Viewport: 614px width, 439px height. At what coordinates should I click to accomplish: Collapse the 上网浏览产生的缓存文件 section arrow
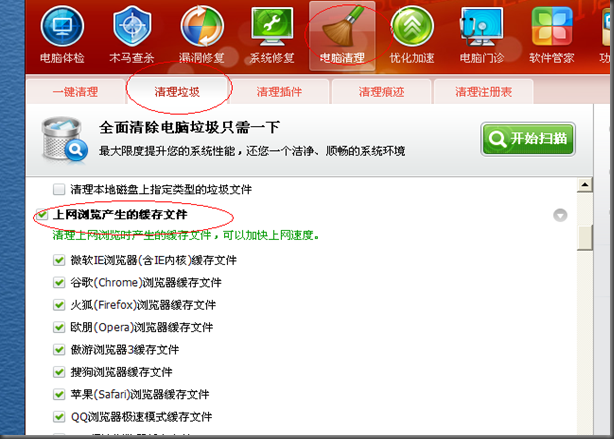point(560,215)
